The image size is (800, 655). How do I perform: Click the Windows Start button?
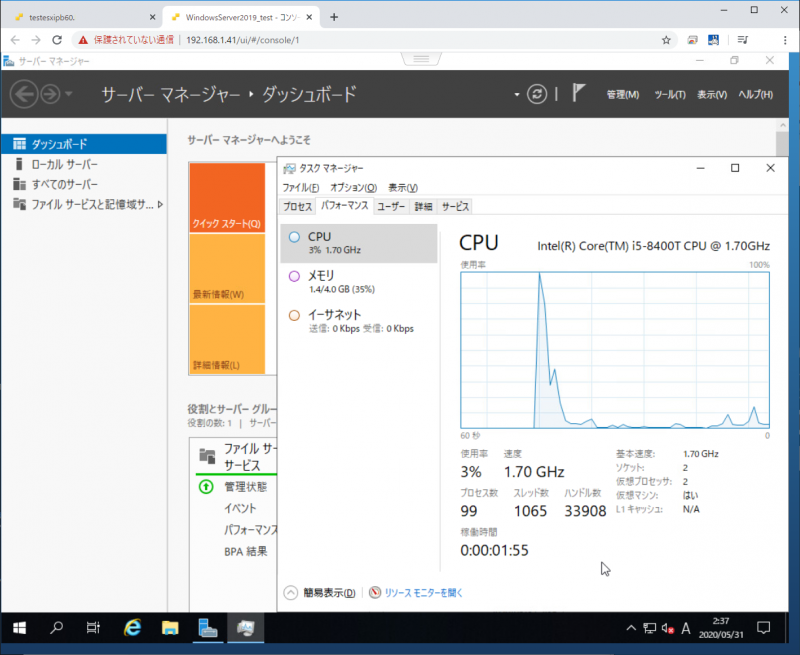coord(19,628)
